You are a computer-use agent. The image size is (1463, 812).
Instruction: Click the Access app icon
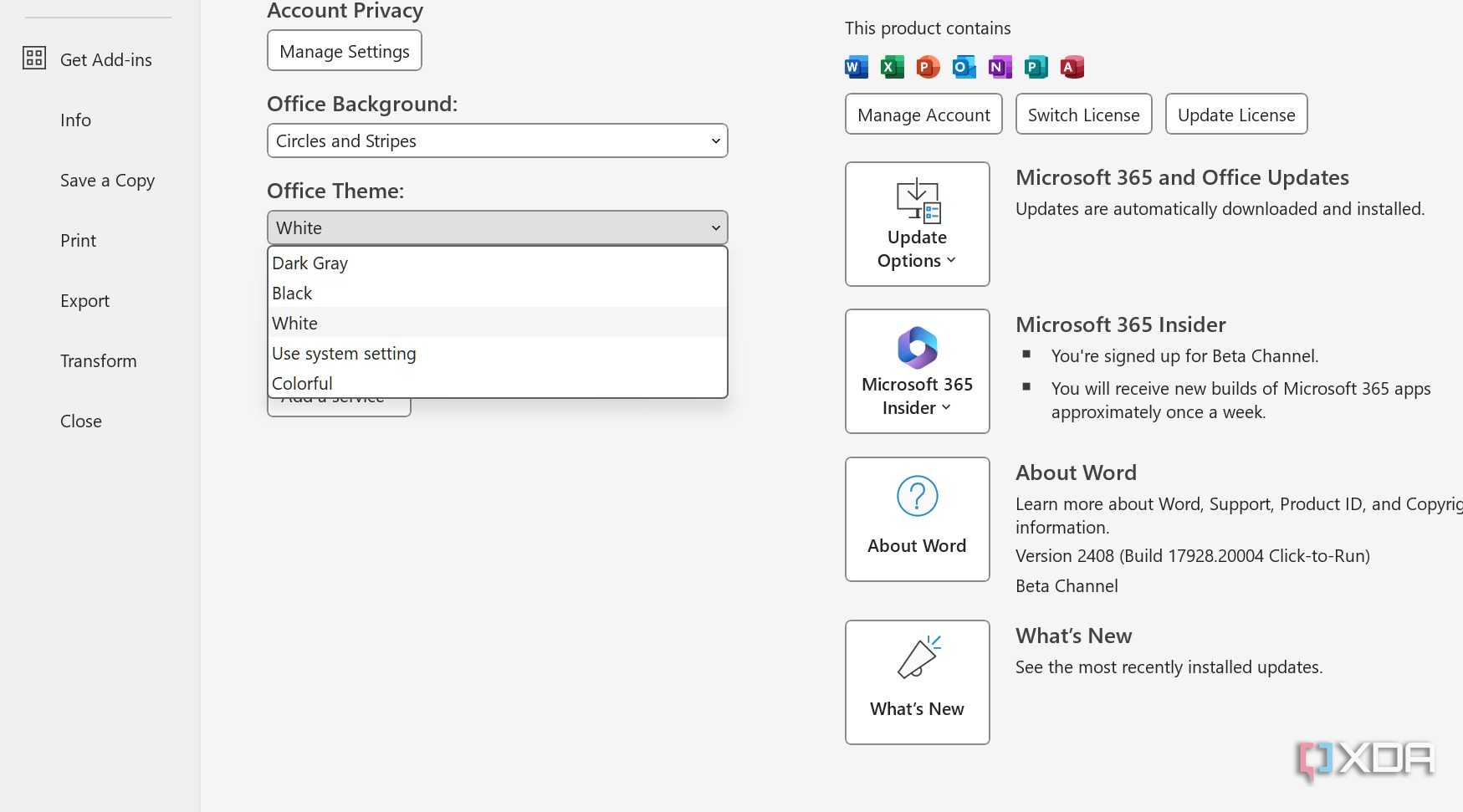[x=1072, y=67]
